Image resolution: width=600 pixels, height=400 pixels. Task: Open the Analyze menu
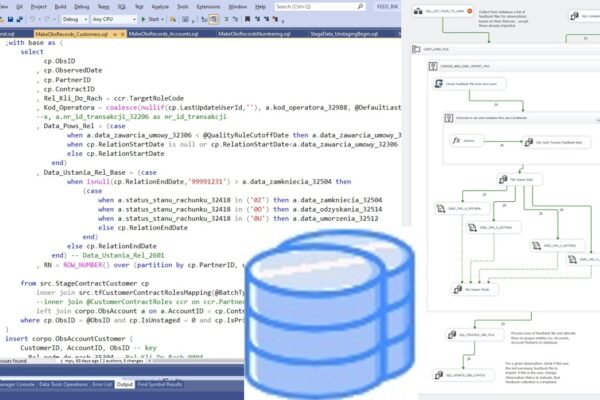[x=160, y=7]
